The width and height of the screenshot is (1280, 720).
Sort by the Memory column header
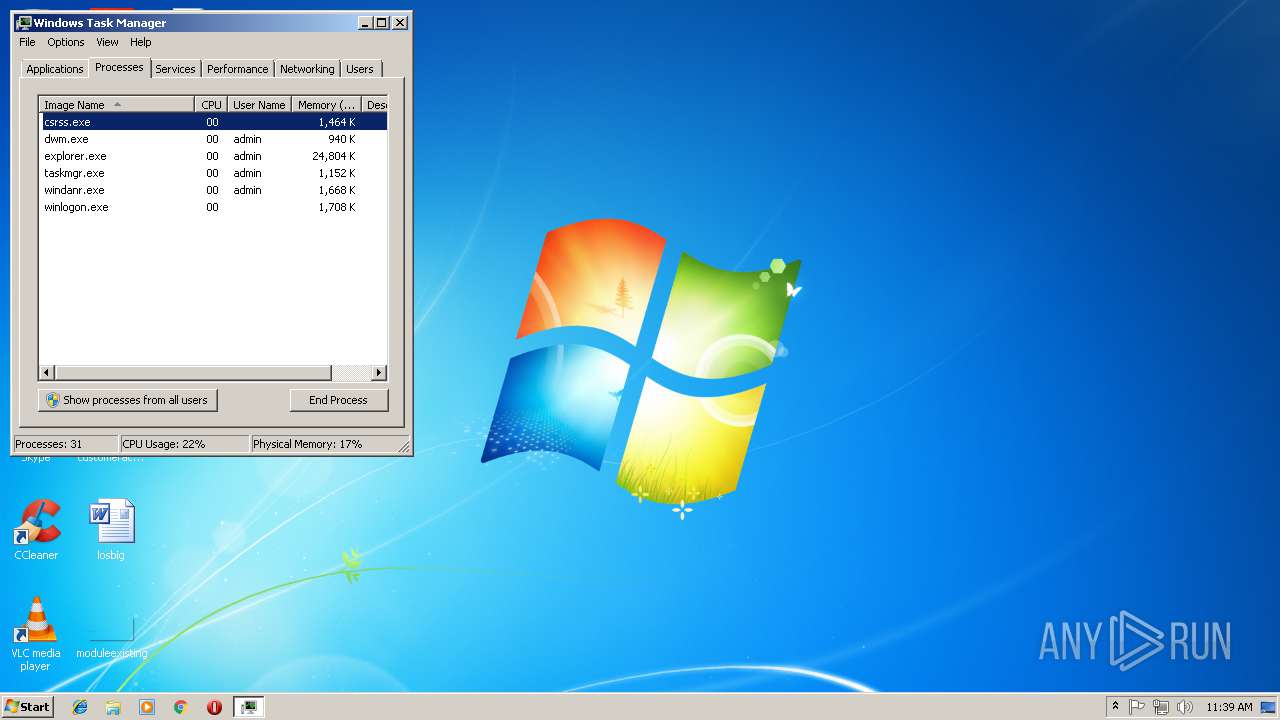pos(326,104)
